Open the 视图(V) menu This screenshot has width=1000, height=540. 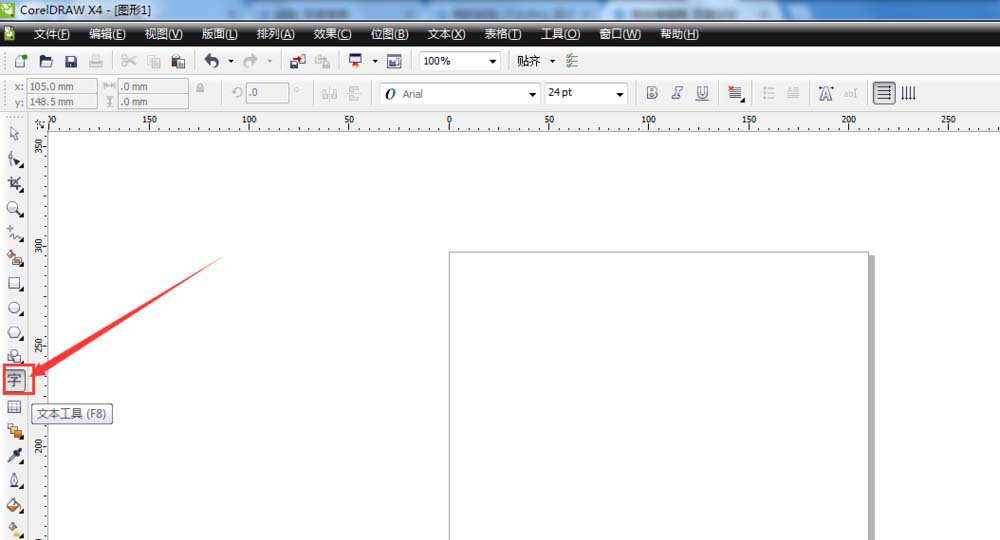(x=163, y=34)
